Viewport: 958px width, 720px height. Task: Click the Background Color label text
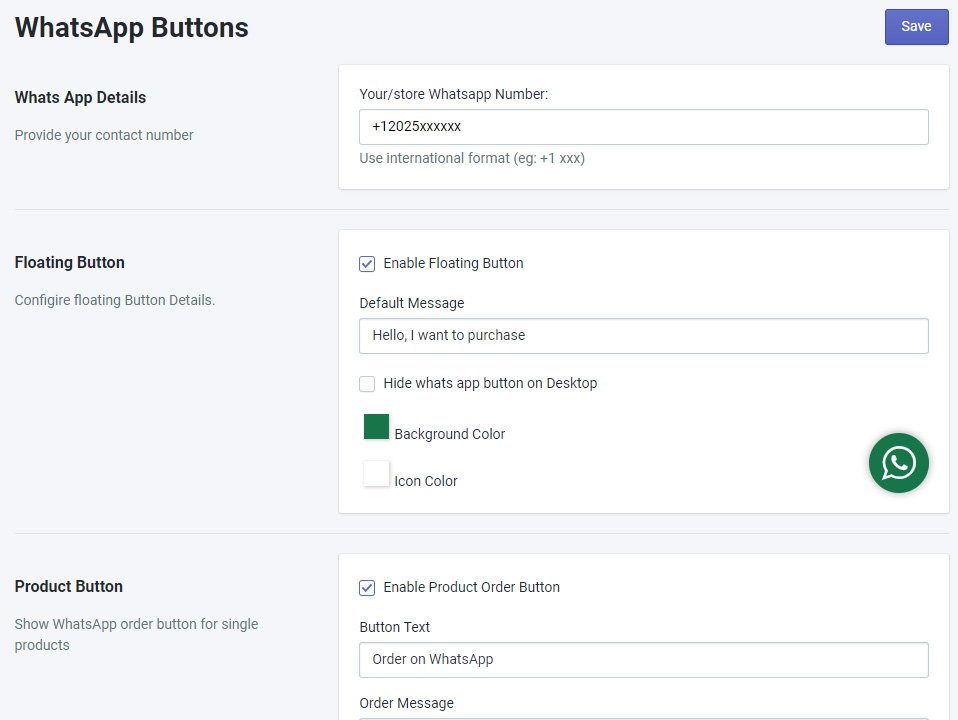point(449,434)
